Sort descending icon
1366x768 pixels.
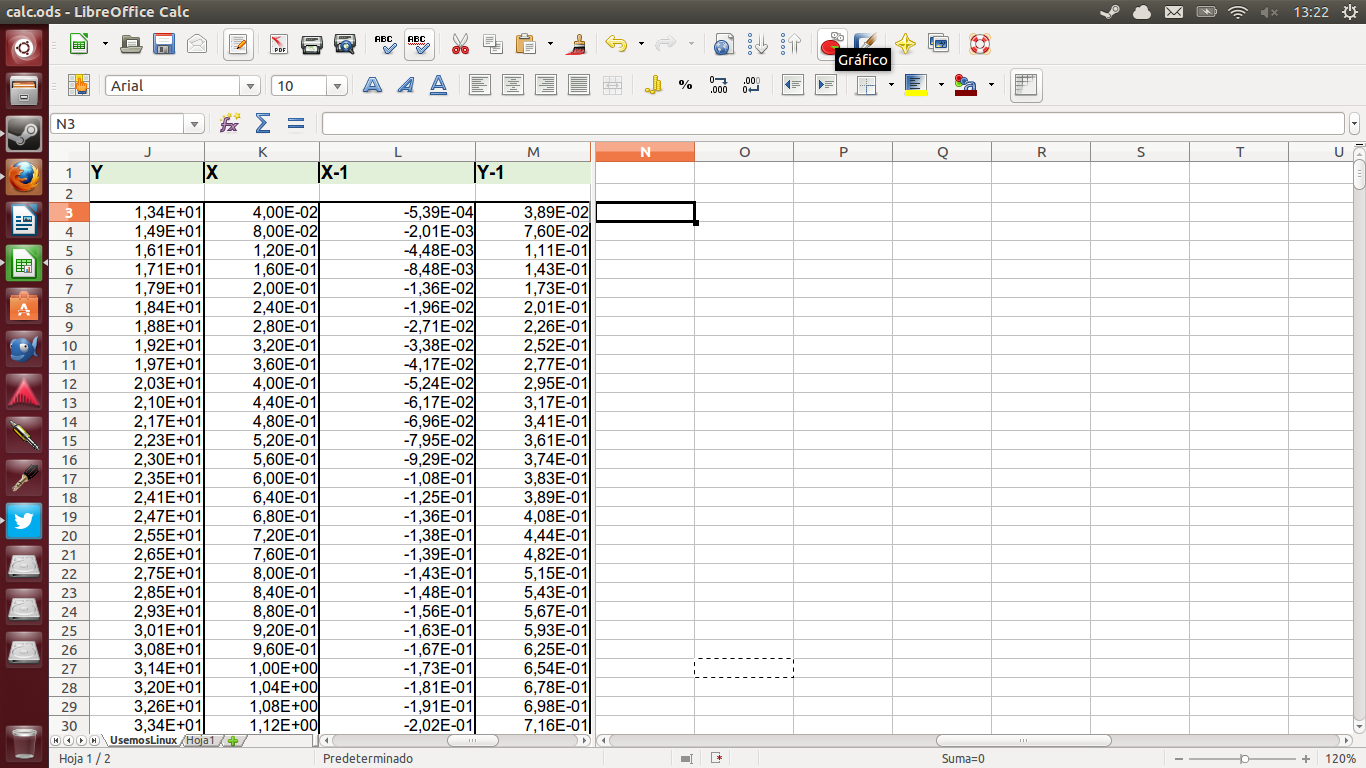click(x=791, y=44)
